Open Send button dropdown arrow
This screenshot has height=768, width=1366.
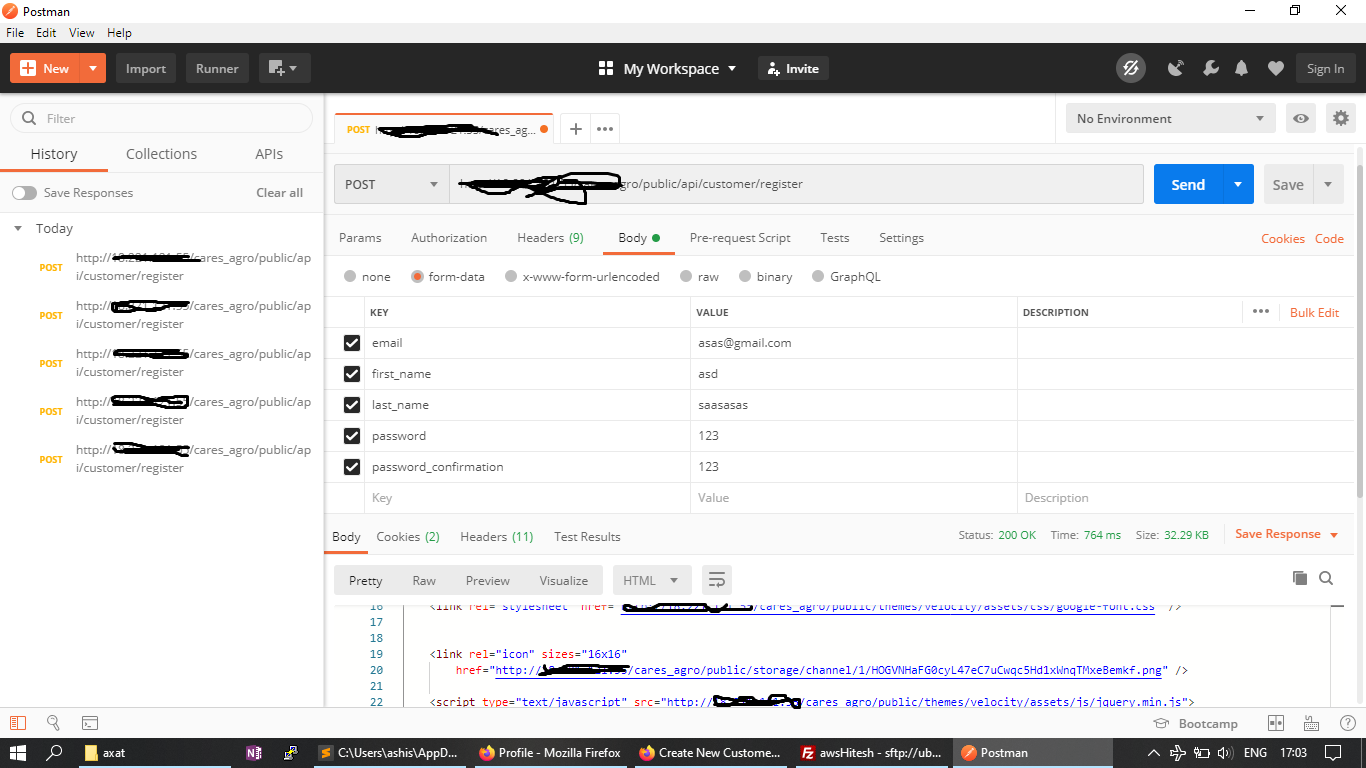tap(1238, 184)
